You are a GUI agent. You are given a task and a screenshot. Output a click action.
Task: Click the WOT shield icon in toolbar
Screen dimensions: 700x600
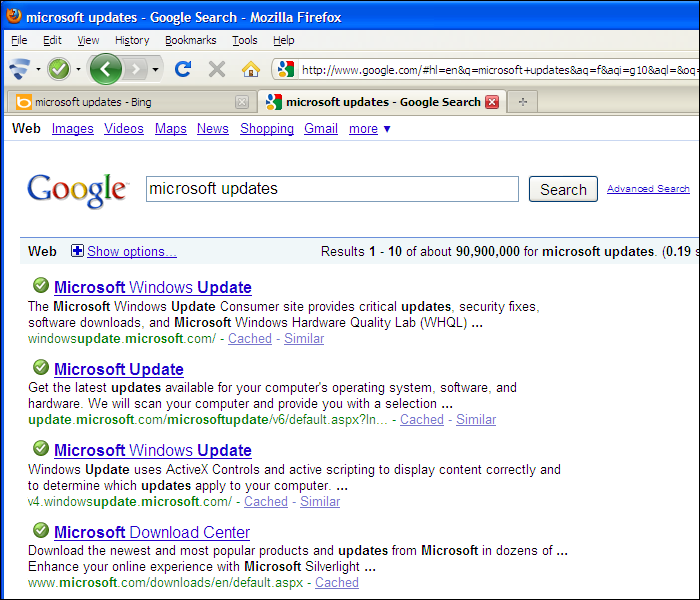tap(20, 69)
